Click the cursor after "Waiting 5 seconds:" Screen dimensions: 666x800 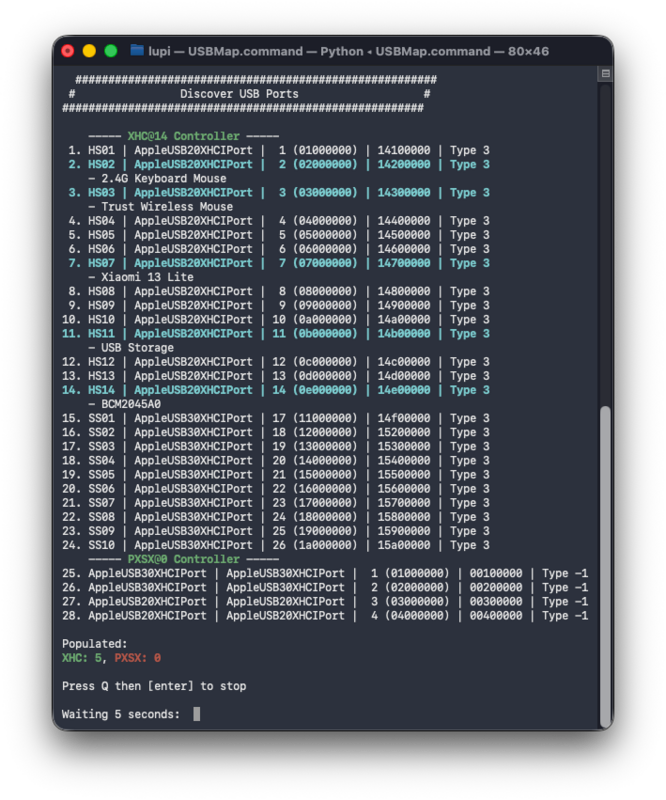(196, 714)
